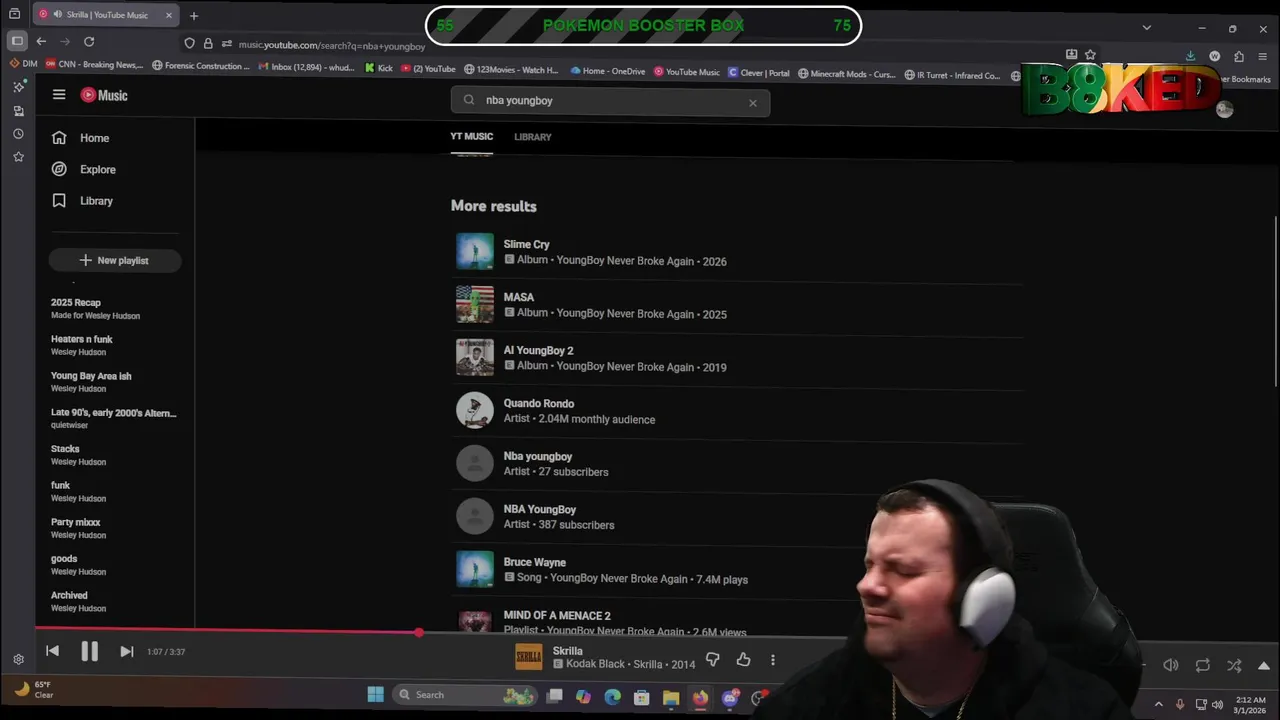Switch to the LIBRARY tab

(532, 137)
